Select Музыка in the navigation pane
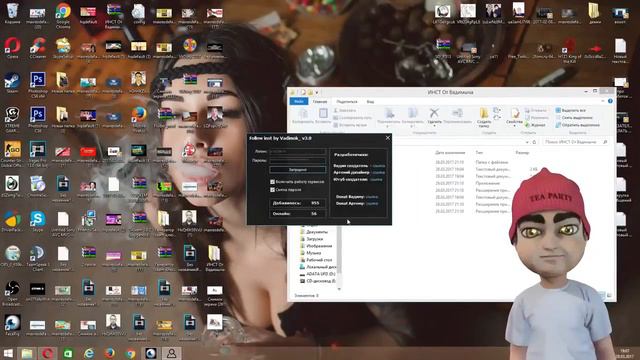640x360 pixels. click(x=313, y=253)
